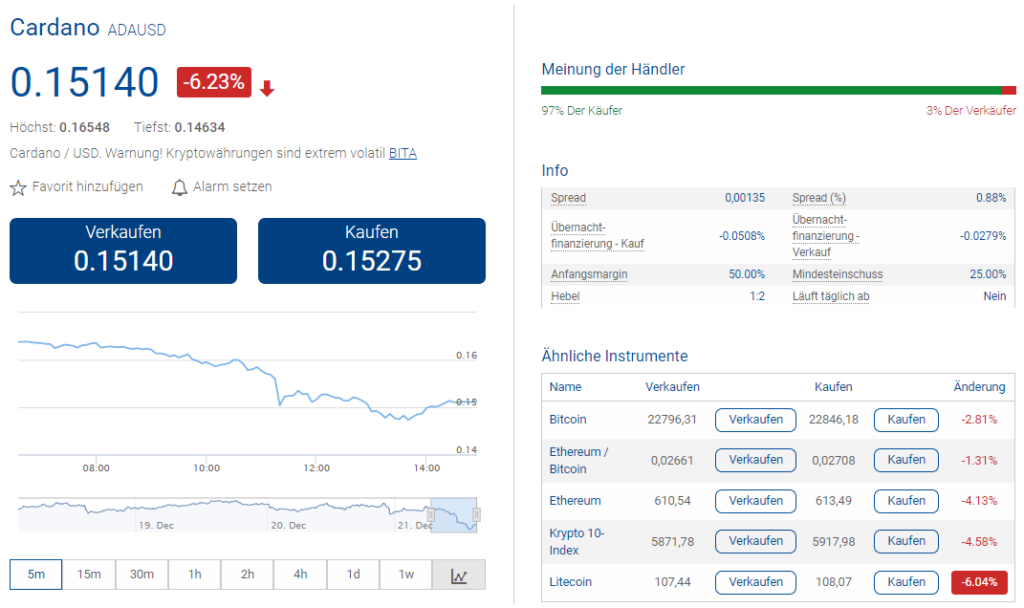Click the star icon to add favorite
The image size is (1024, 608).
[18, 188]
